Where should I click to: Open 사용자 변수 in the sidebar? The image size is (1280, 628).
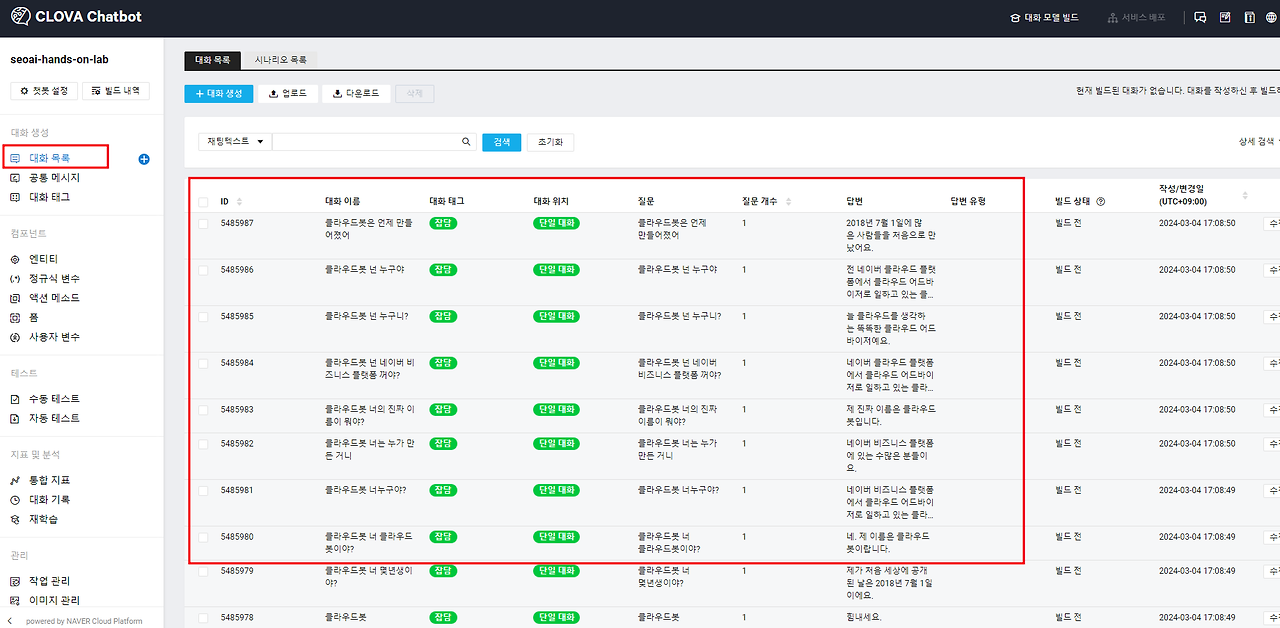(x=54, y=337)
